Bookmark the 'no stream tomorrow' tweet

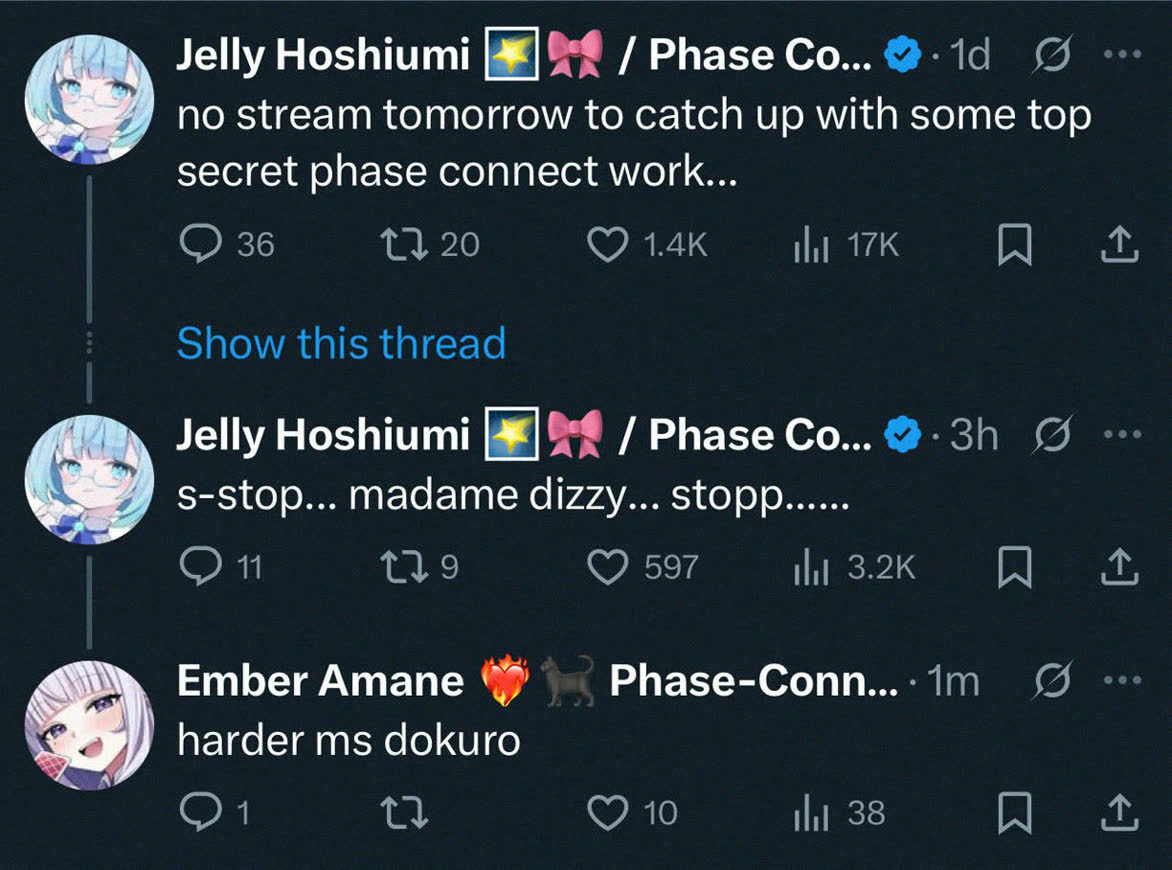(1015, 245)
